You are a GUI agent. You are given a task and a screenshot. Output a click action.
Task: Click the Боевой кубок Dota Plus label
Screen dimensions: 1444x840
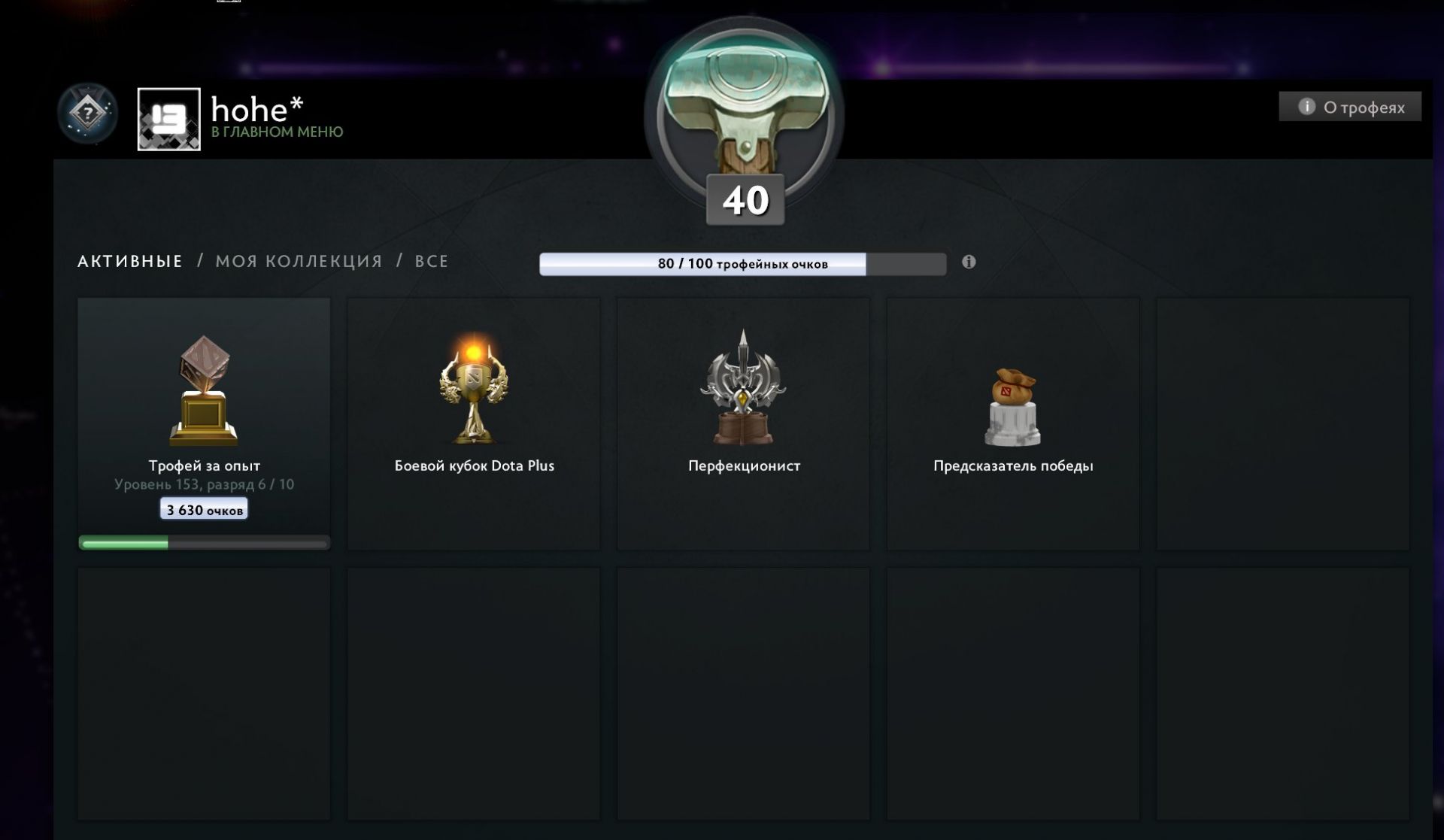tap(475, 465)
